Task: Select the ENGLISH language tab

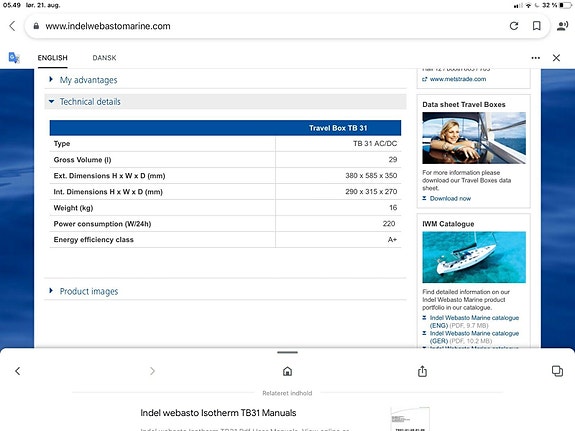Action: pyautogui.click(x=52, y=58)
